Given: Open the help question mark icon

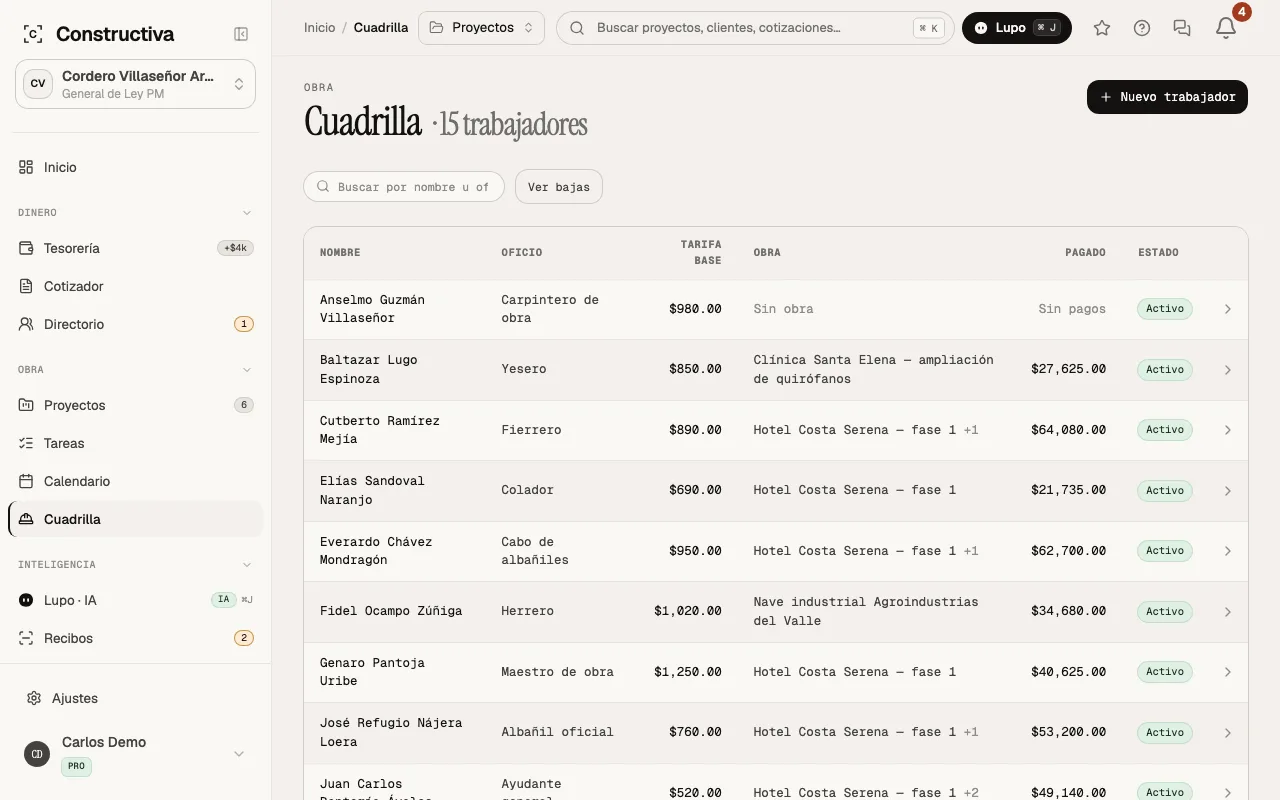Looking at the screenshot, I should (1142, 28).
